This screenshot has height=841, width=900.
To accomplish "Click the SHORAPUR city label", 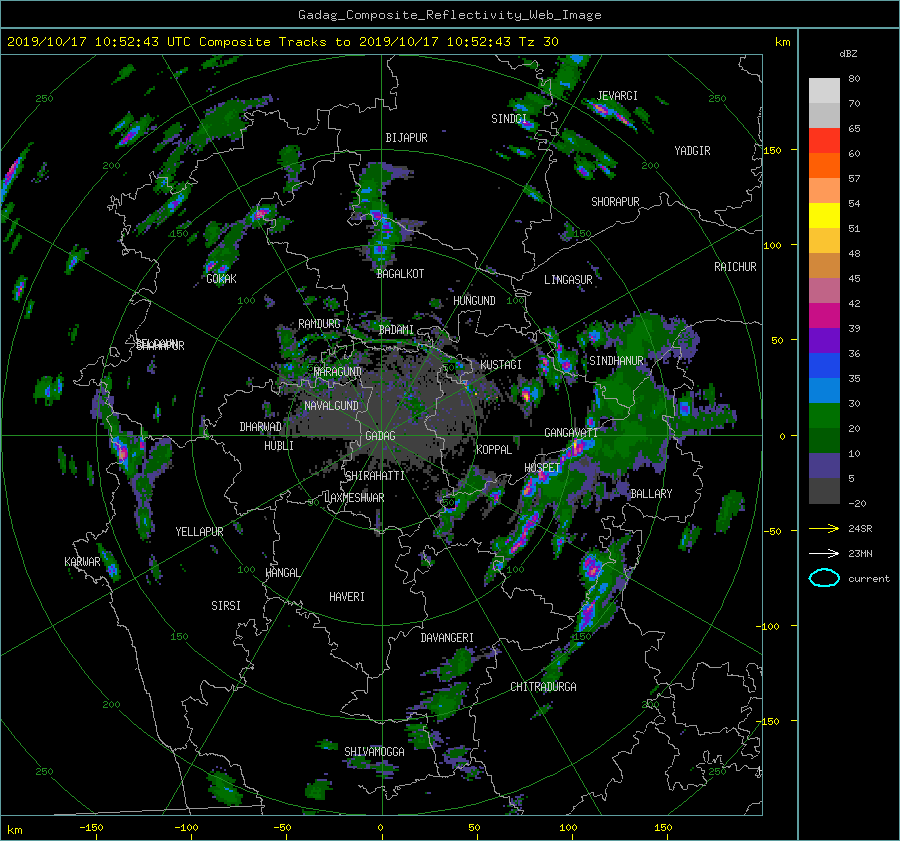I will (615, 201).
